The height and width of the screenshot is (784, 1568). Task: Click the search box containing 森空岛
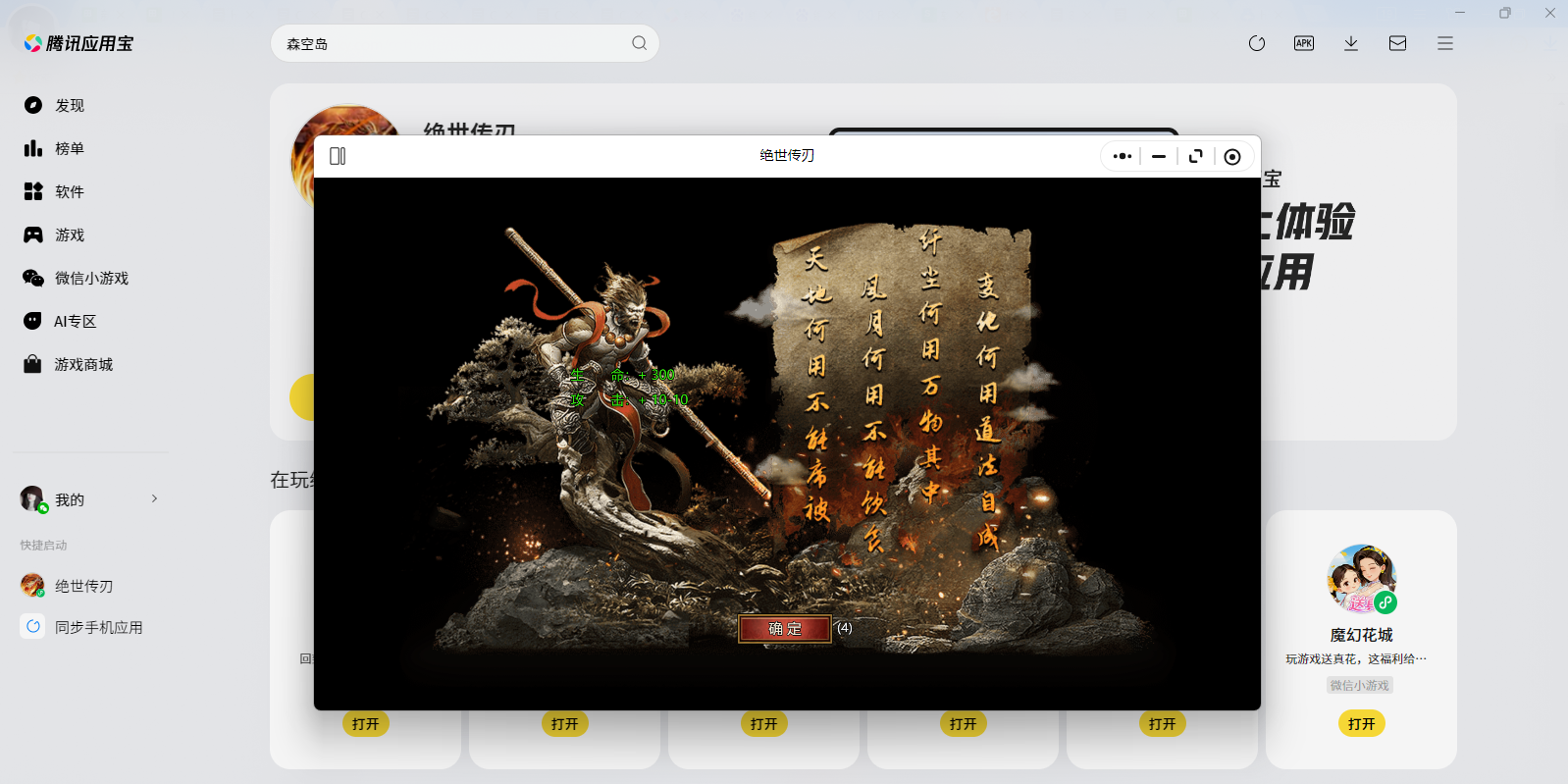451,43
